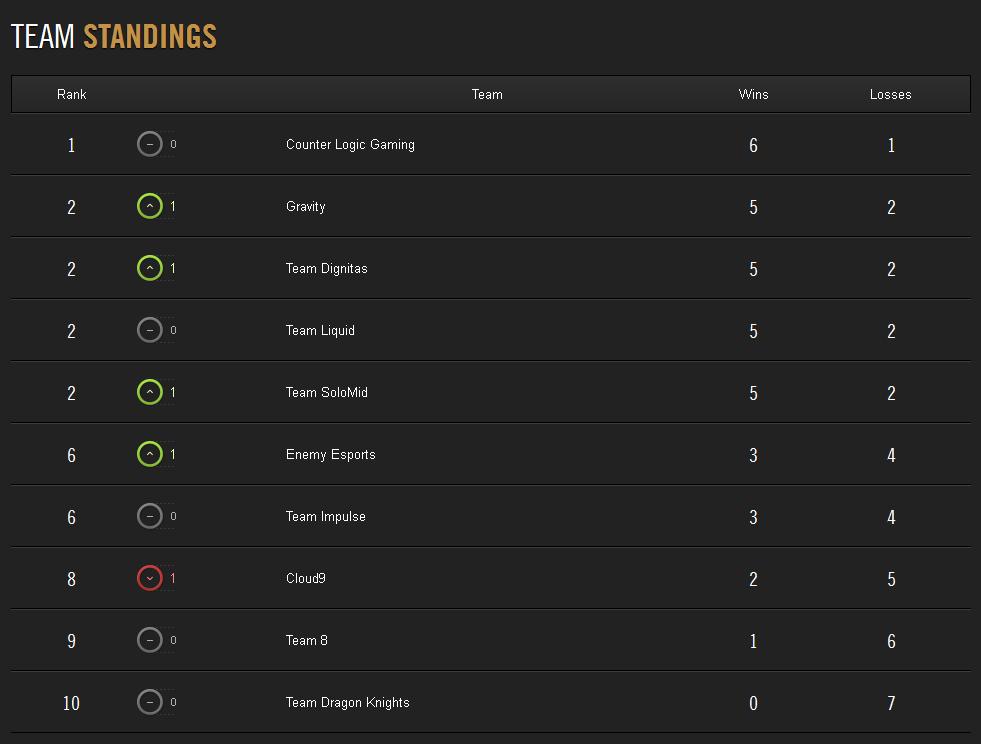Click the Rank column header
Viewport: 981px width, 744px height.
[x=71, y=94]
